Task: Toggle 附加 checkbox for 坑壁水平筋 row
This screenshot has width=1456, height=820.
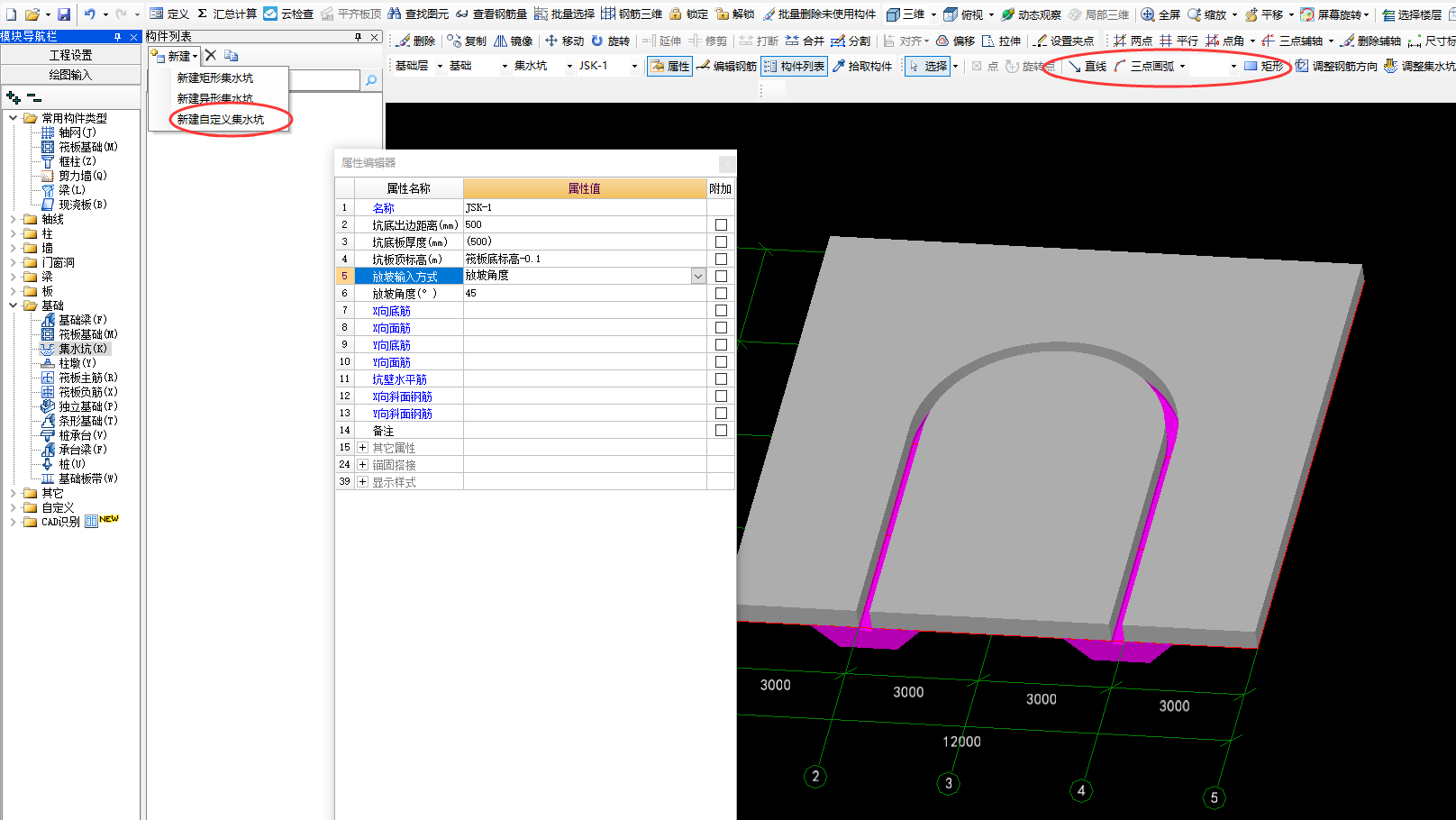Action: point(721,378)
